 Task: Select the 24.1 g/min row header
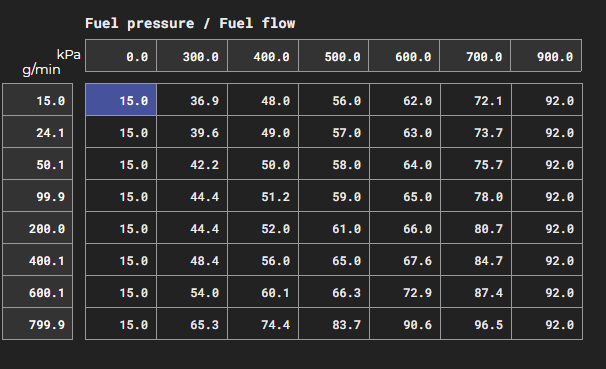coord(37,132)
